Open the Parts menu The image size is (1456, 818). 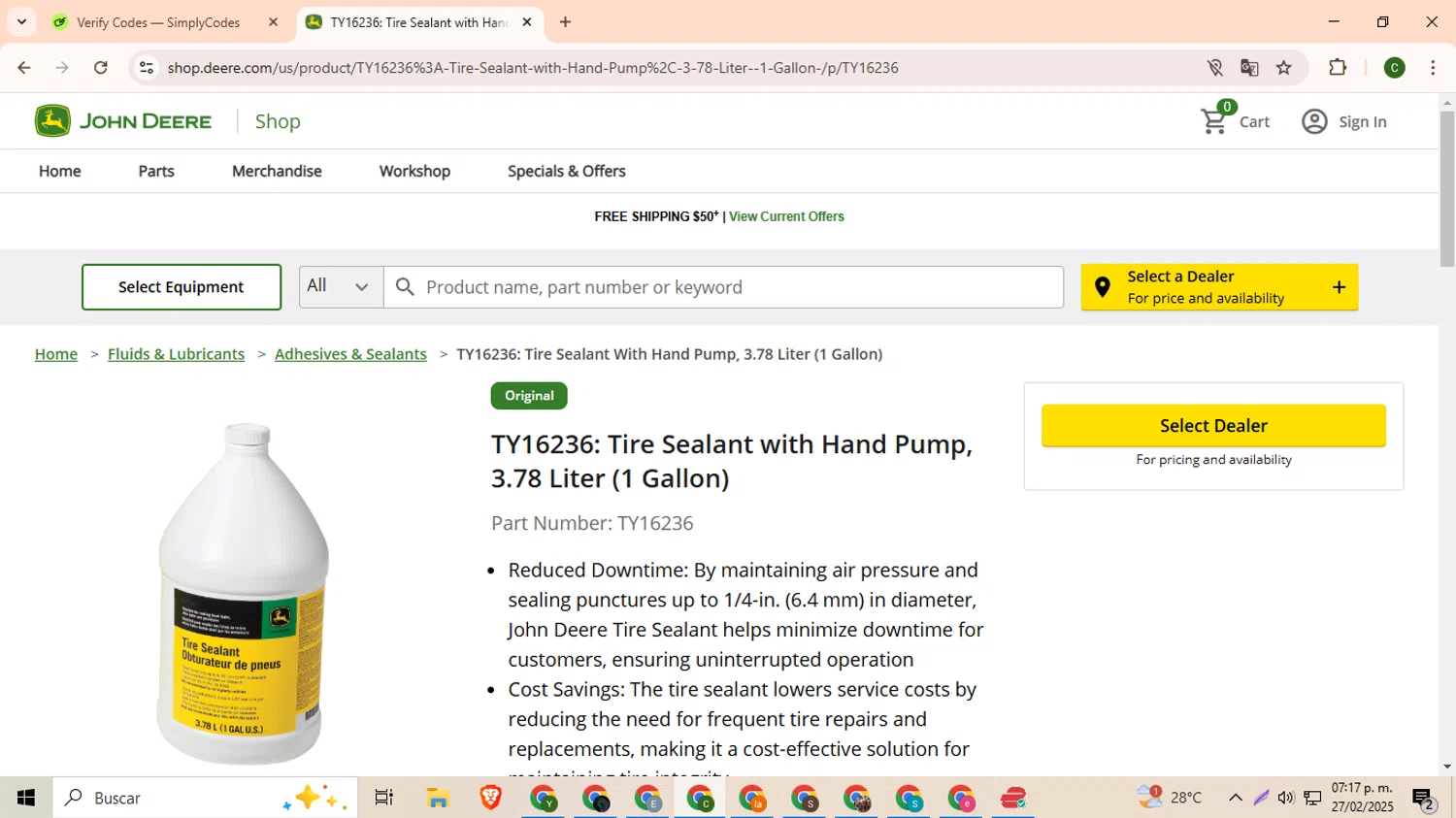click(x=156, y=171)
